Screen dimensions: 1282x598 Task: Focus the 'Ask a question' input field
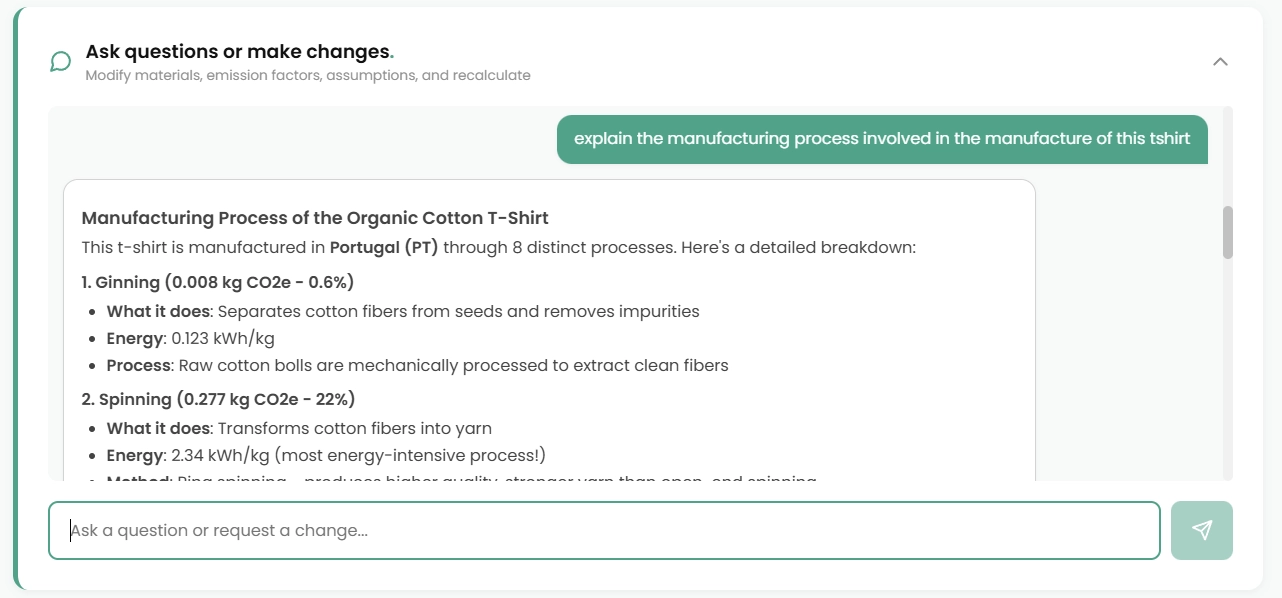[603, 530]
